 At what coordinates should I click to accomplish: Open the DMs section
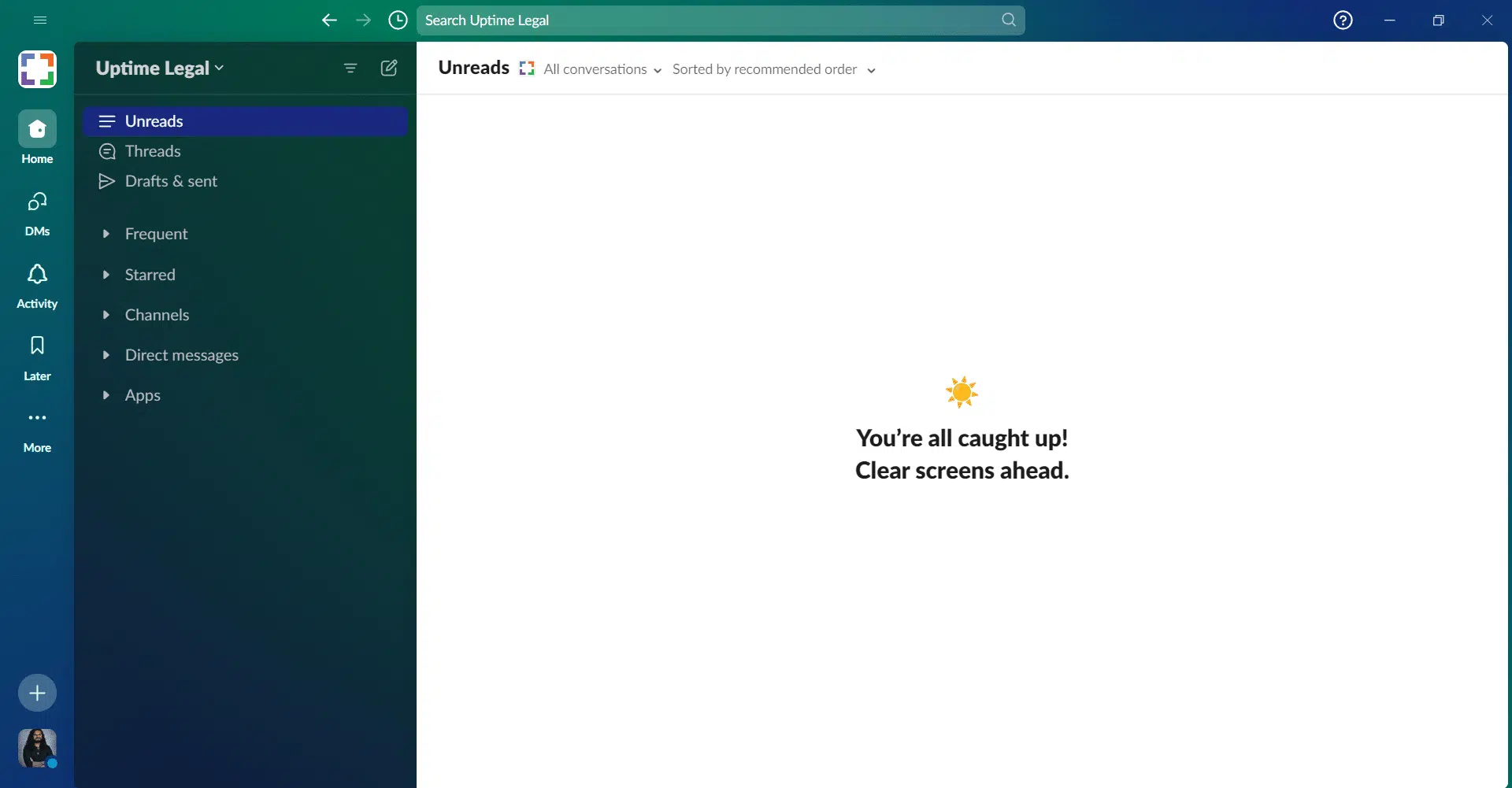(x=36, y=211)
